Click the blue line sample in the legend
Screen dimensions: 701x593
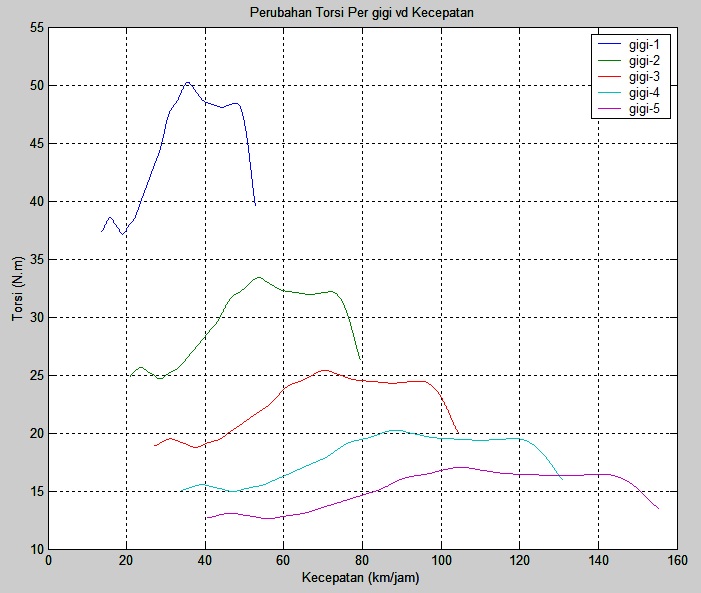coord(610,45)
